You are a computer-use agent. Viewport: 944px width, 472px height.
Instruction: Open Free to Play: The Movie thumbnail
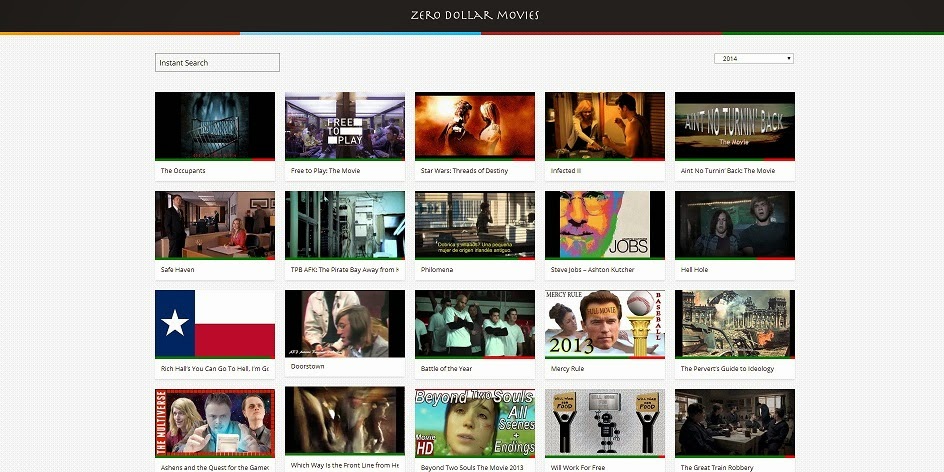coord(345,126)
